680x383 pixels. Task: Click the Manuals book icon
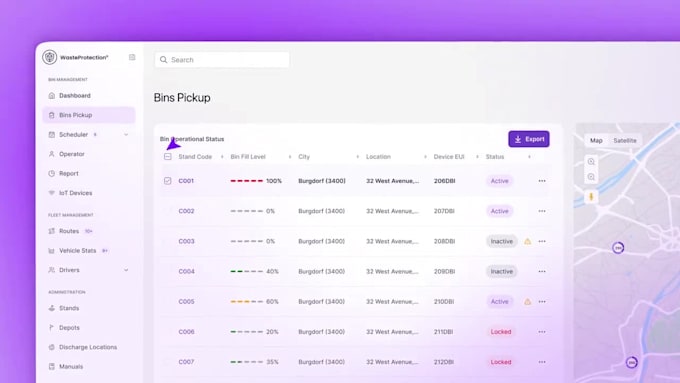point(52,367)
